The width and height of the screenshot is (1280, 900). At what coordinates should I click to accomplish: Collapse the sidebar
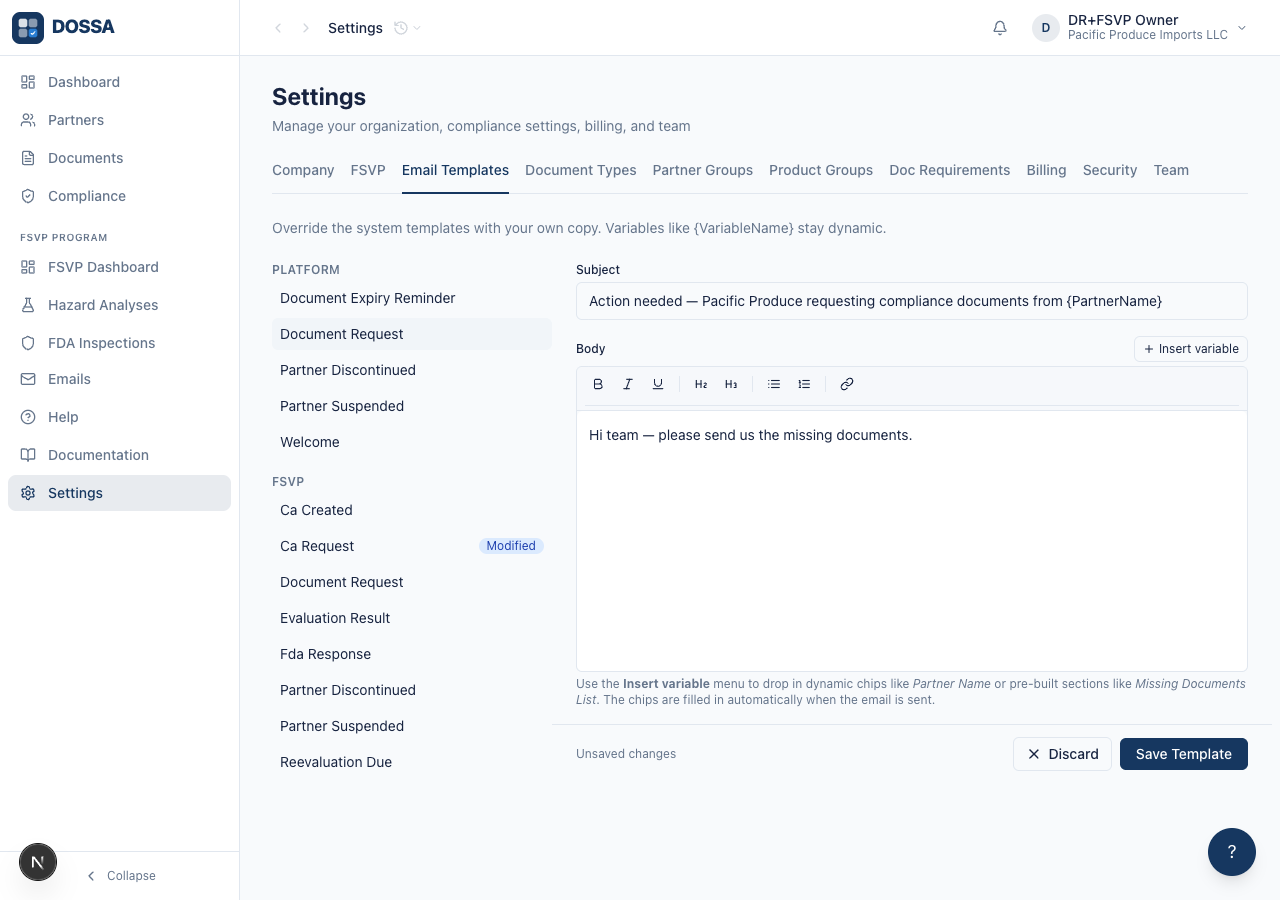pos(120,876)
